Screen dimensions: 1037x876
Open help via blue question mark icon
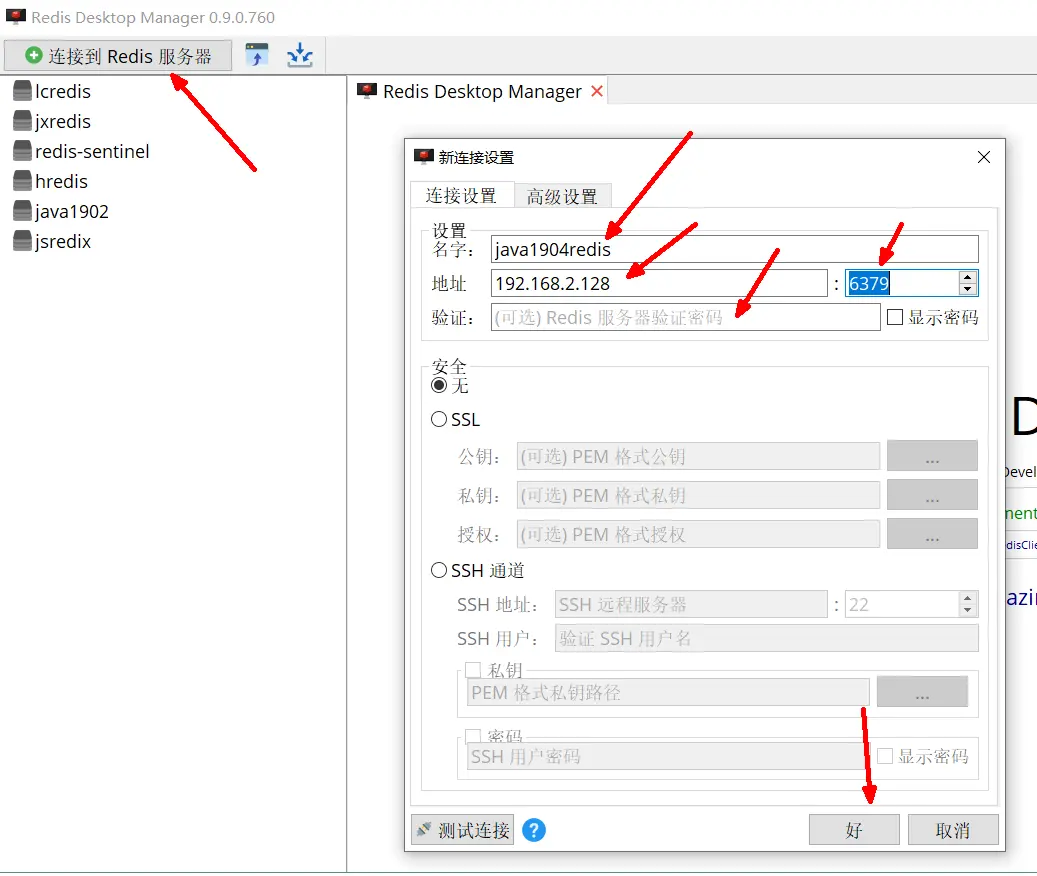click(534, 830)
